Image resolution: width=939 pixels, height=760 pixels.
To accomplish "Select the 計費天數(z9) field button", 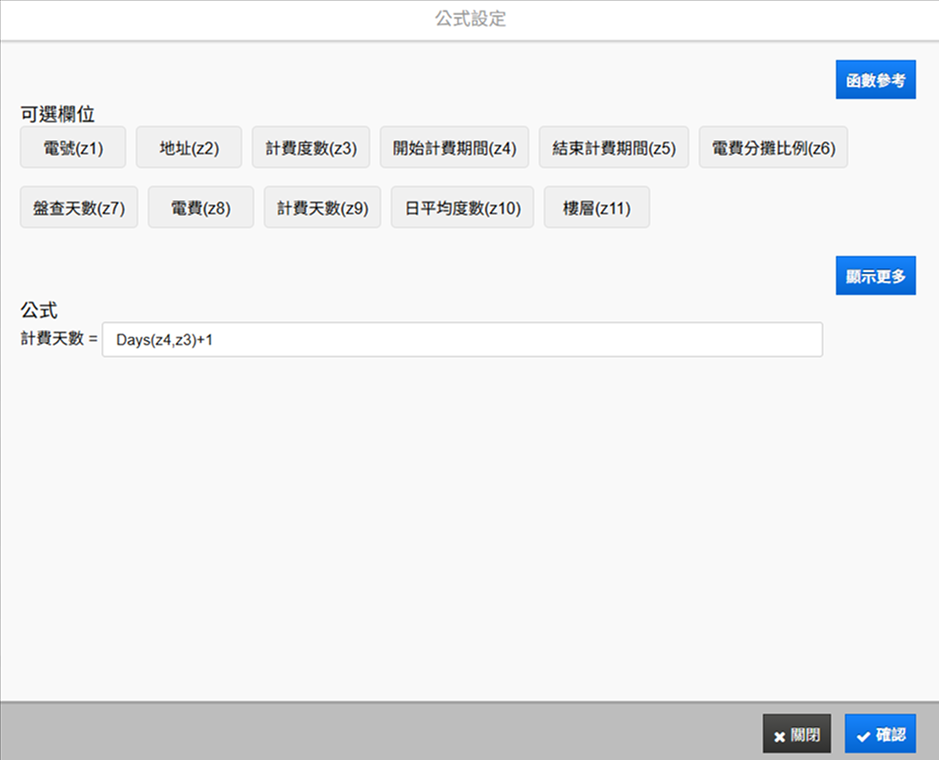I will [322, 208].
